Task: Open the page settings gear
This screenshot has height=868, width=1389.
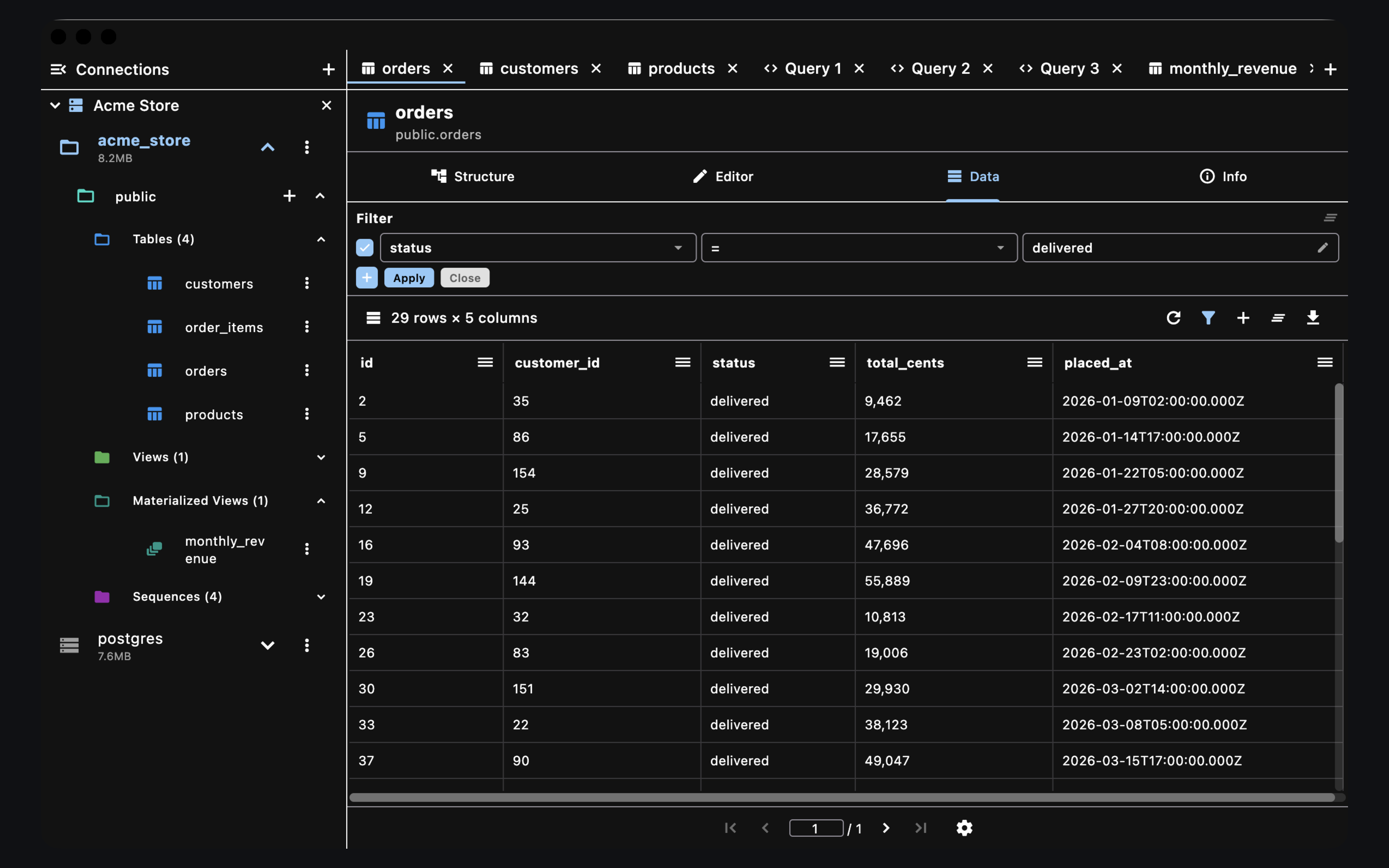Action: 964,828
